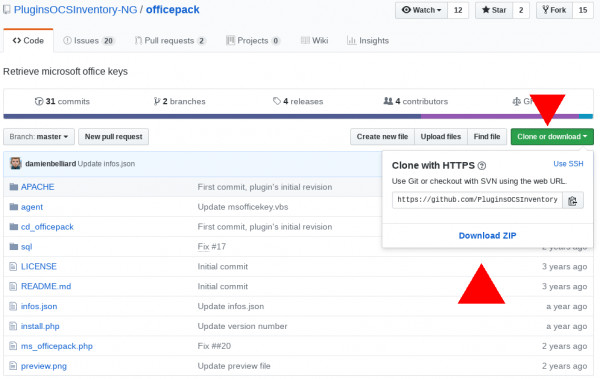600x379 pixels.
Task: Click the repository book icon beside the title
Action: (7, 10)
